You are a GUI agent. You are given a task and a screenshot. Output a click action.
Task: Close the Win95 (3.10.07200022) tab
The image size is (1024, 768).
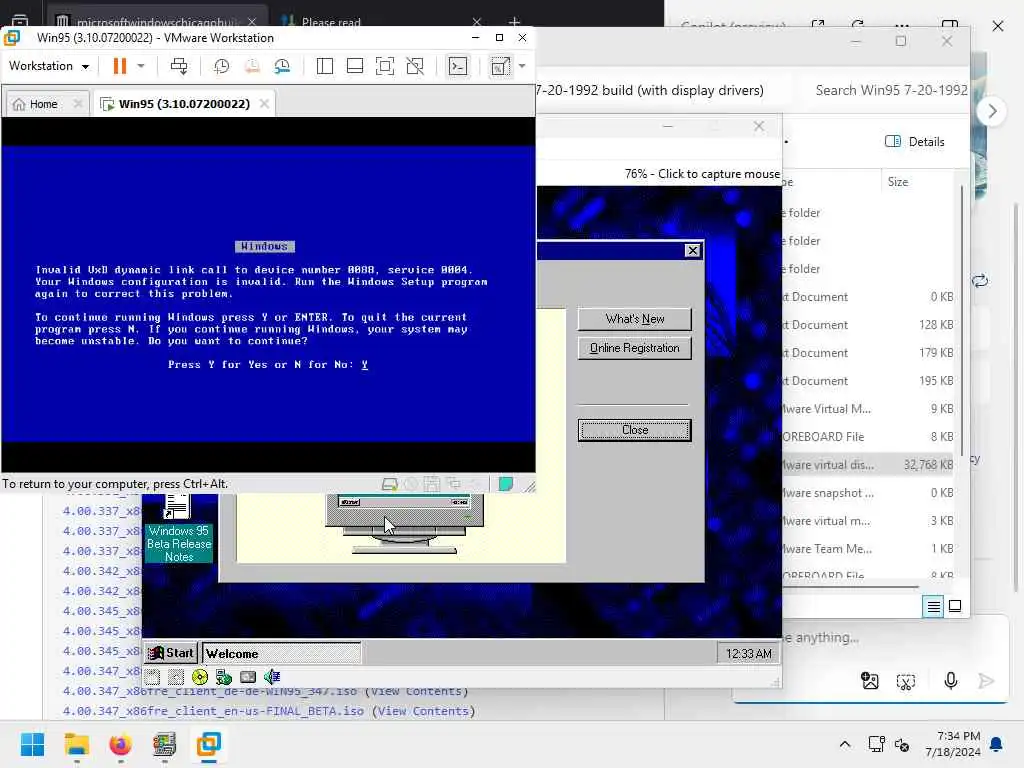264,104
